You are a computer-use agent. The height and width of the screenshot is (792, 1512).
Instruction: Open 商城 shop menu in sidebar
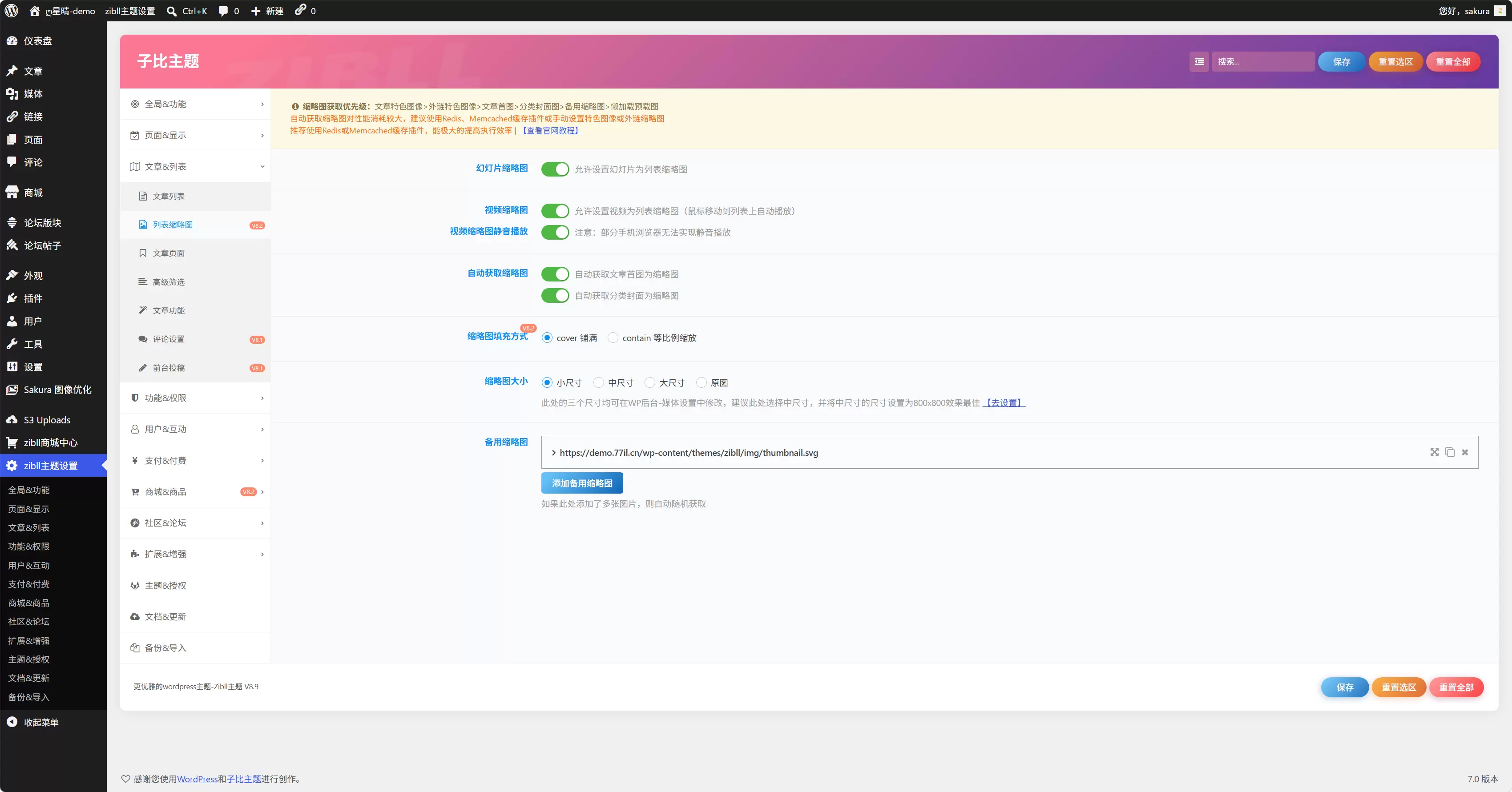point(53,193)
